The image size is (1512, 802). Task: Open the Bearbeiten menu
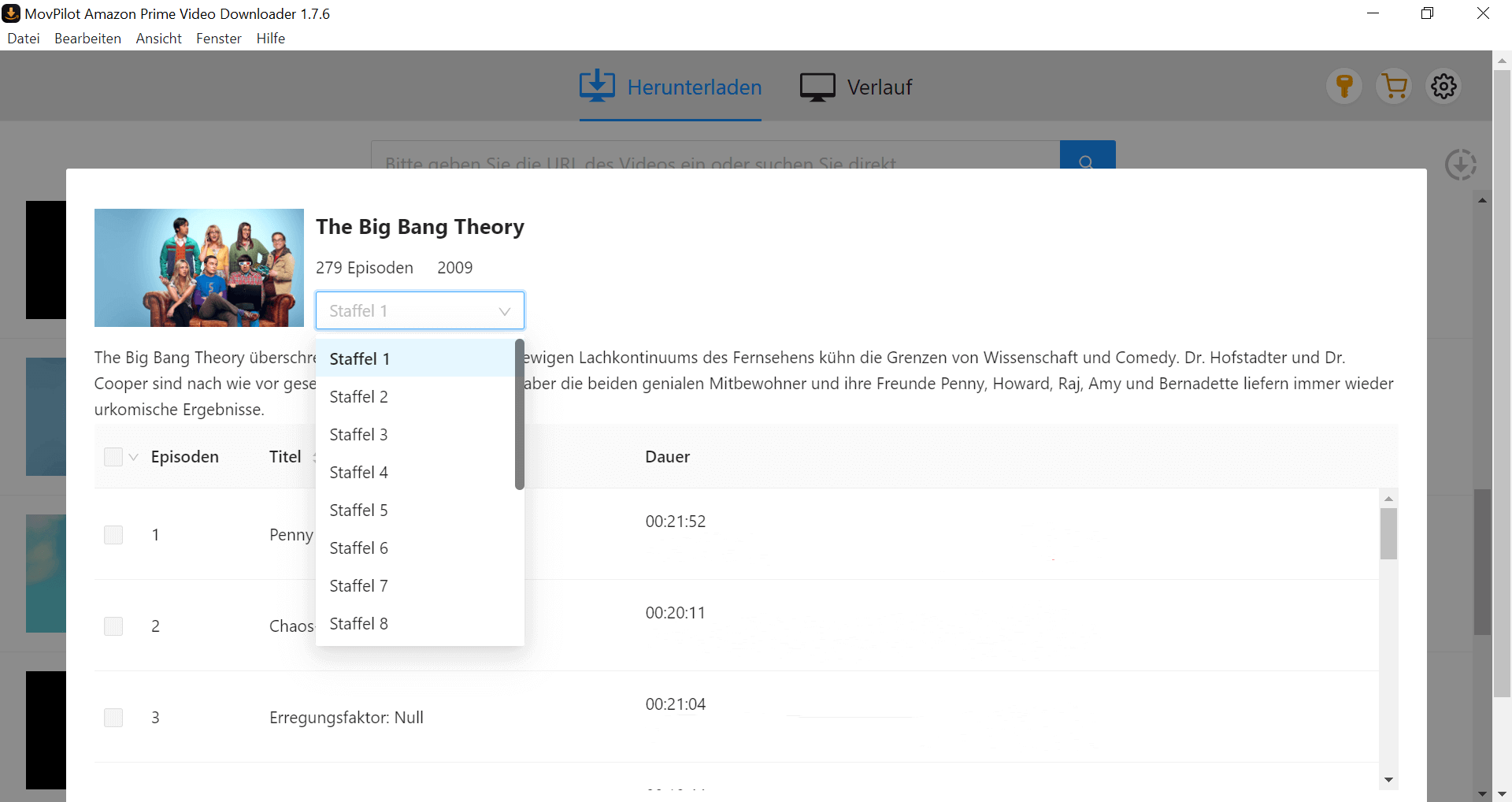pos(87,39)
